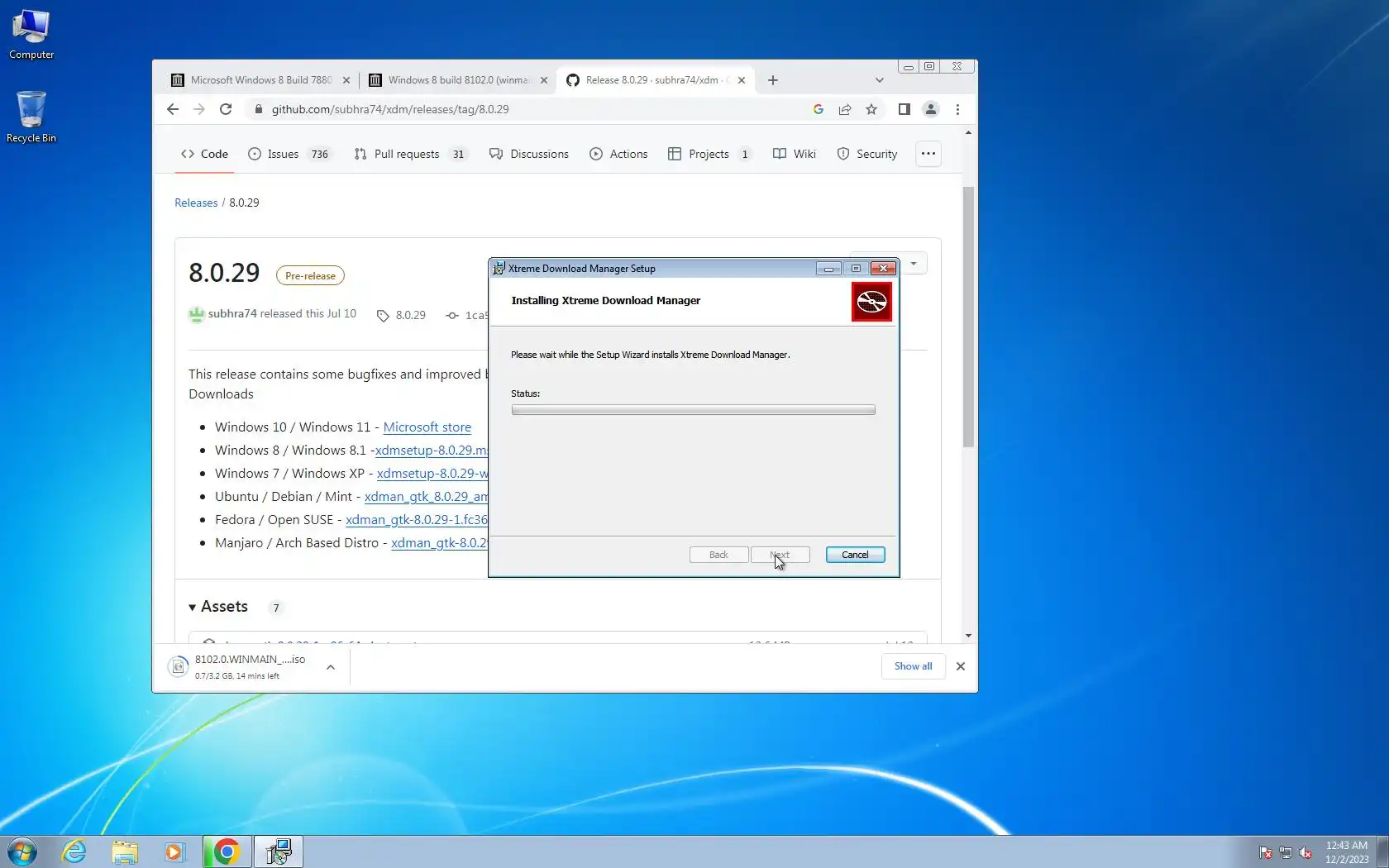
Task: Download the Ubuntu xdman_gtk_8.0.29 package link
Action: pyautogui.click(x=426, y=497)
